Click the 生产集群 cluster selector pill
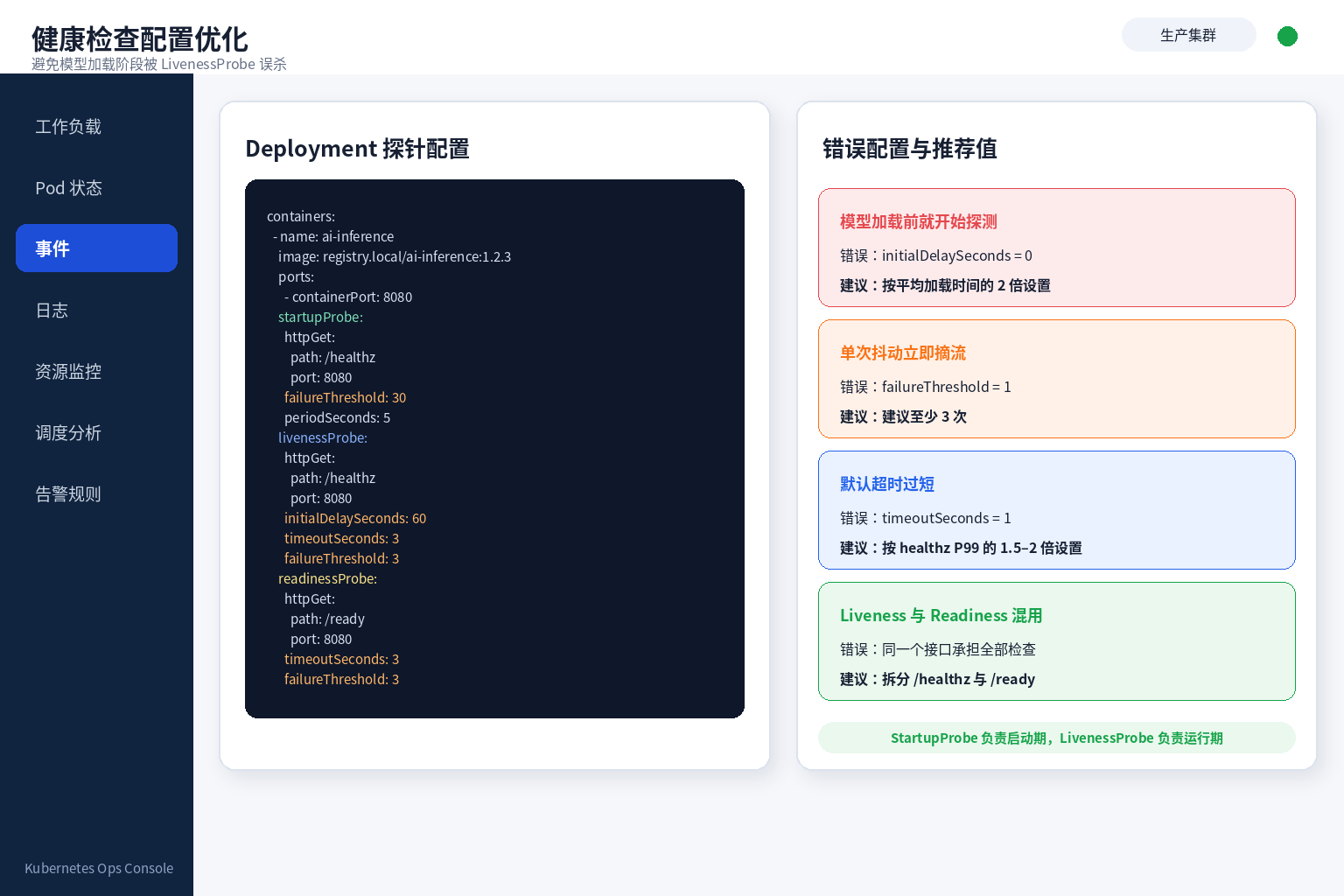 (1188, 35)
